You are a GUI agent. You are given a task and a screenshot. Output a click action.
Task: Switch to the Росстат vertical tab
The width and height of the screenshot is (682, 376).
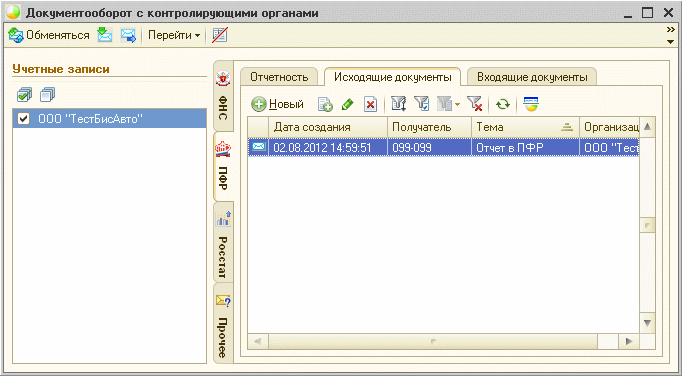coord(224,242)
